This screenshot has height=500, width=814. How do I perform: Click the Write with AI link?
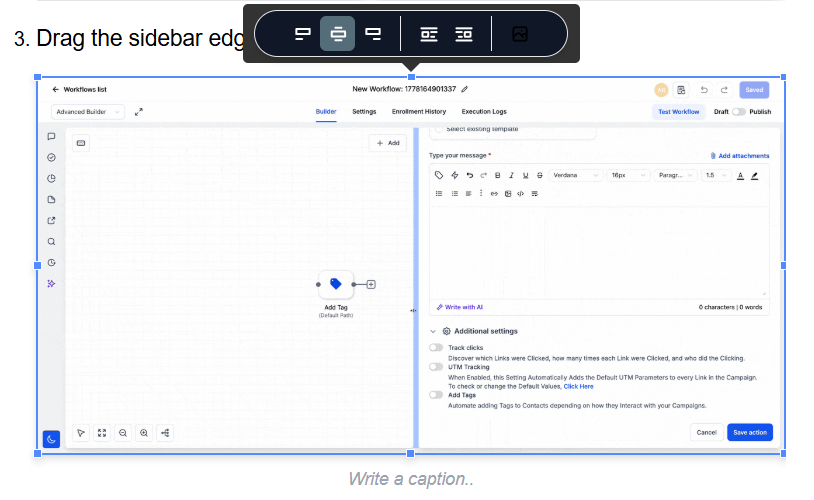pos(460,307)
